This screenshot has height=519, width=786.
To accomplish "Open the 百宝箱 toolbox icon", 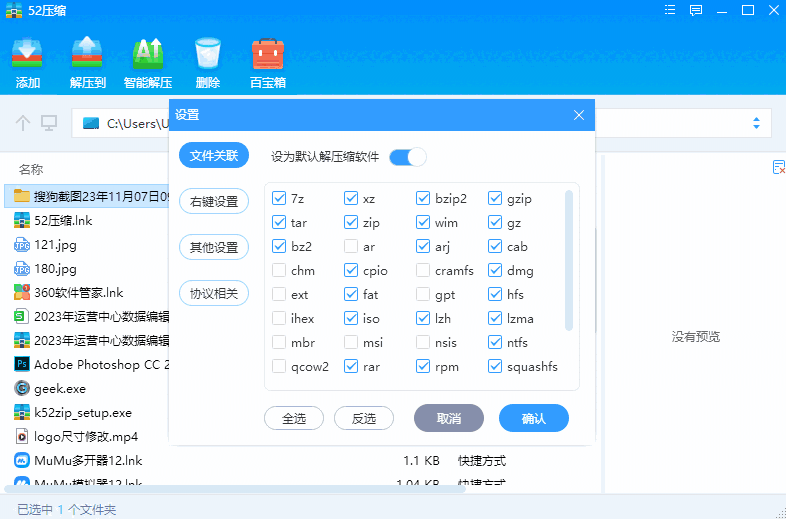I will point(268,53).
